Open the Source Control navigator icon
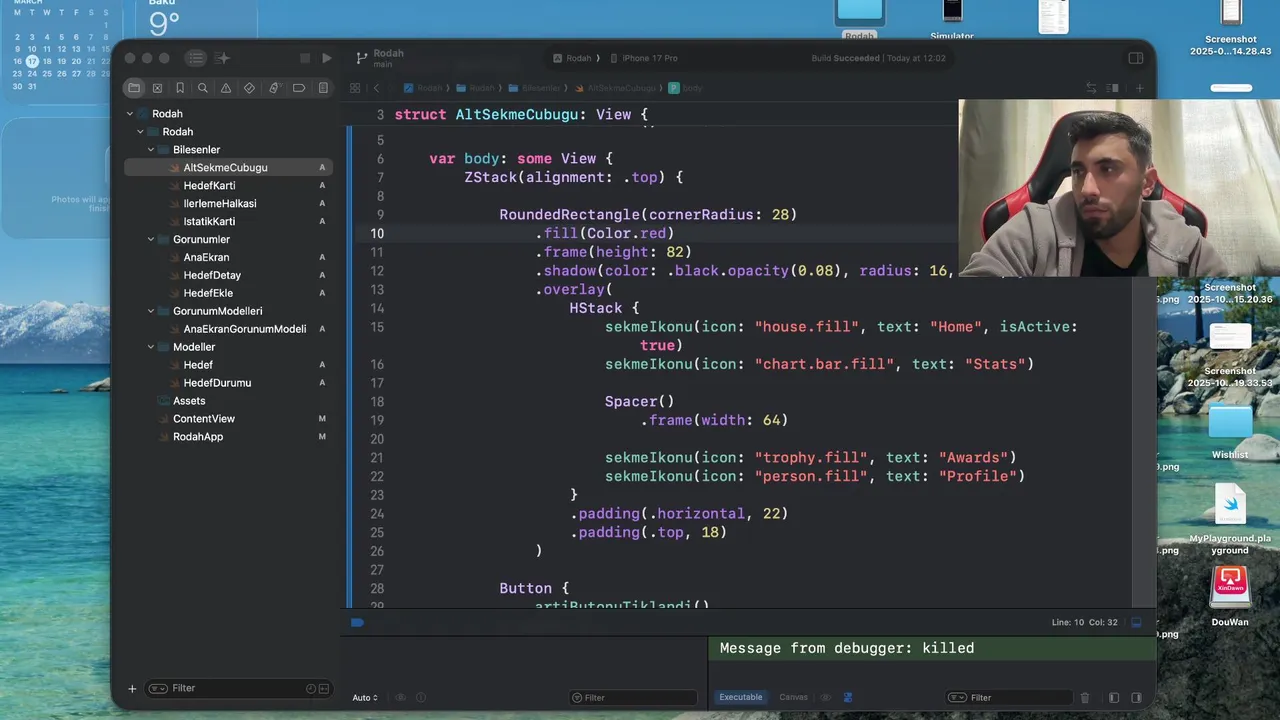Screen dimensions: 1280x720 tap(157, 88)
